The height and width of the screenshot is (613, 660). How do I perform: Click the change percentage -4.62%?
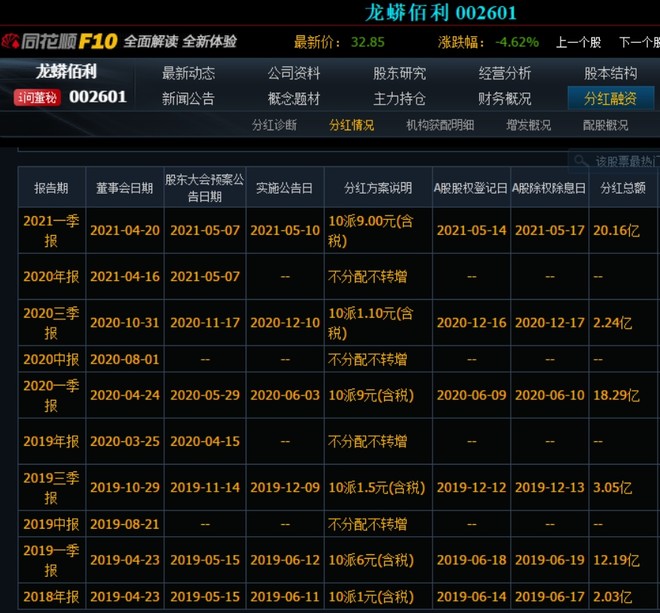[x=517, y=42]
